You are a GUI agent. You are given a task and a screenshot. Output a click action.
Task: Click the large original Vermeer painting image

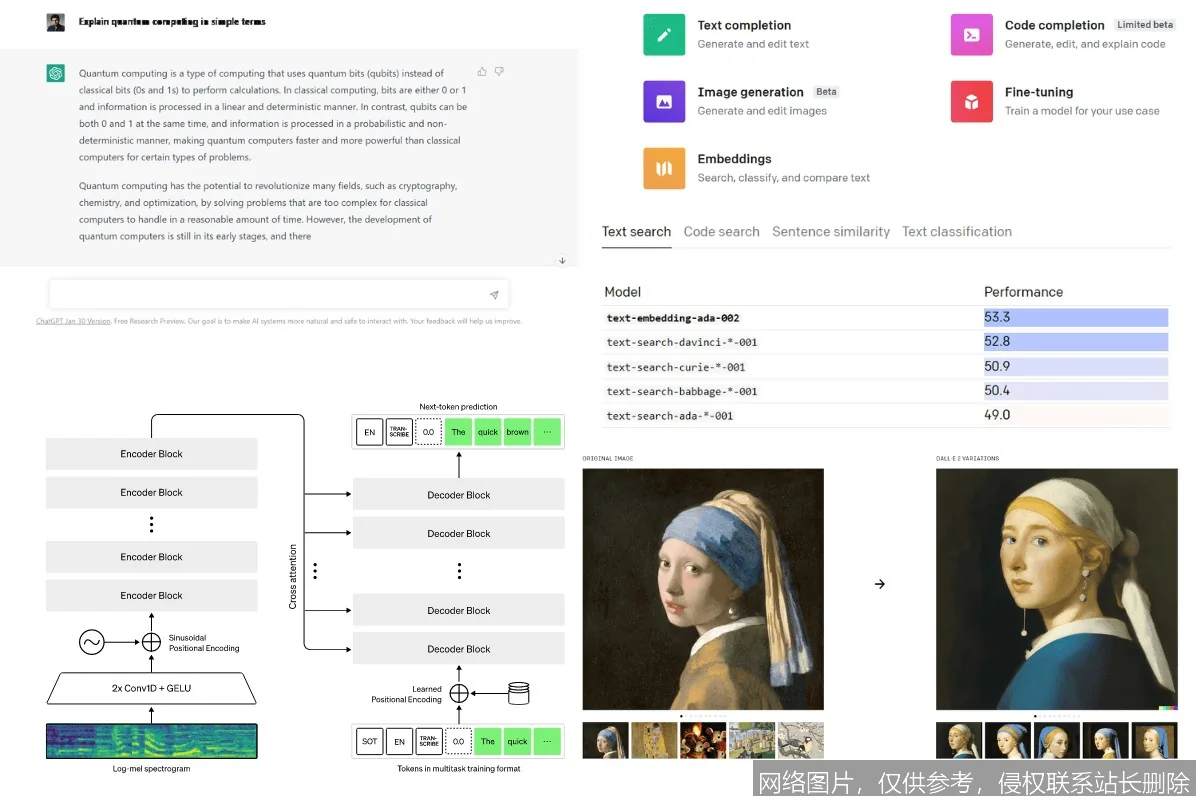[x=703, y=589]
